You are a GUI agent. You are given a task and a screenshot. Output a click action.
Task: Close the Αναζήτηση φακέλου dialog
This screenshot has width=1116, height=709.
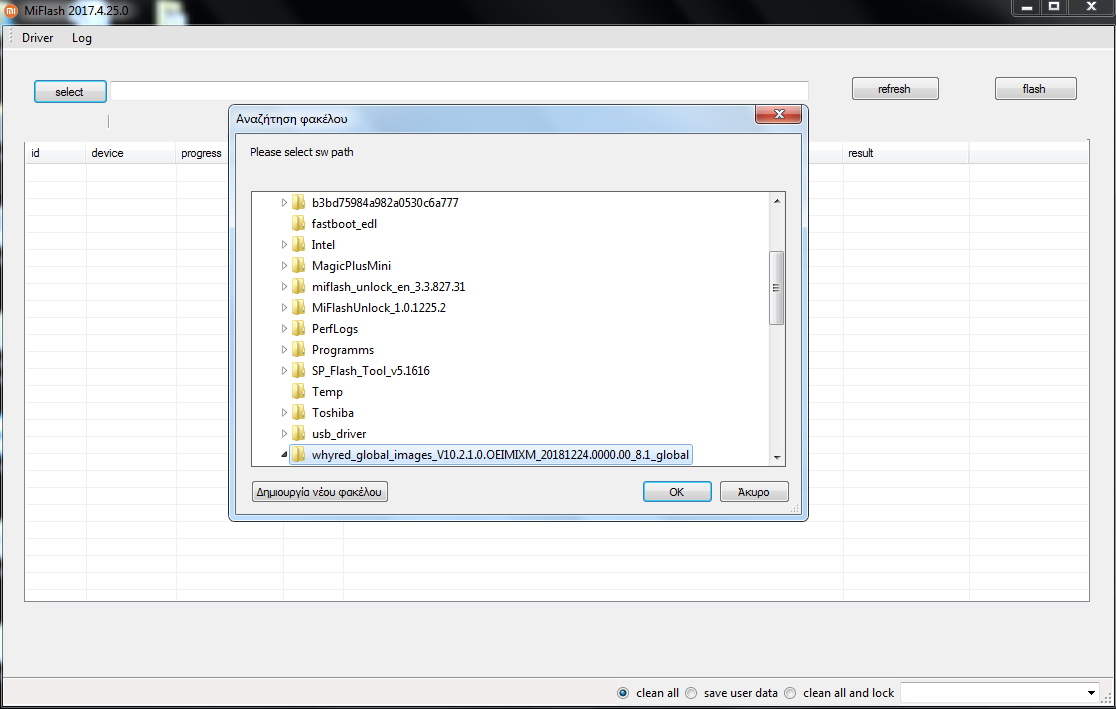(x=779, y=114)
